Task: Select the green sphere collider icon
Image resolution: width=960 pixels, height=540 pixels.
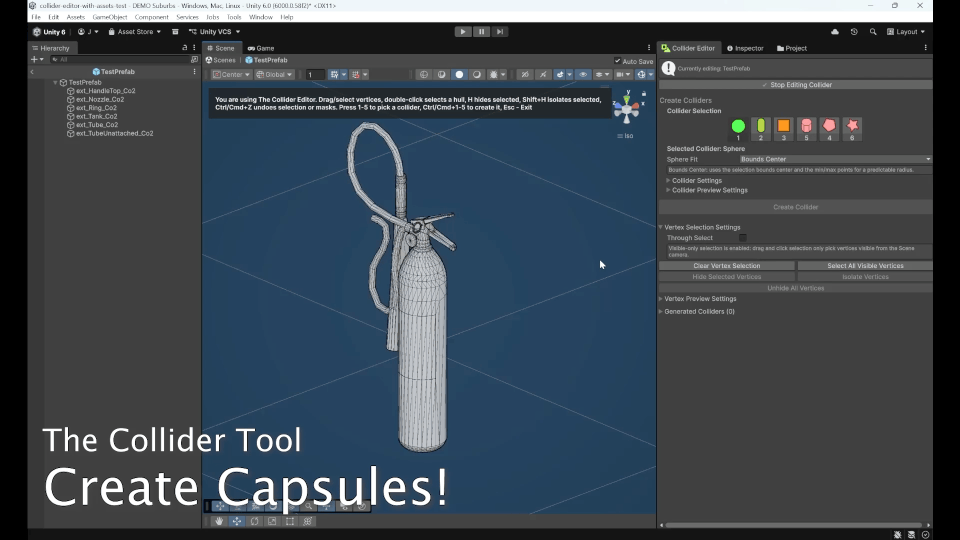Action: 738,126
